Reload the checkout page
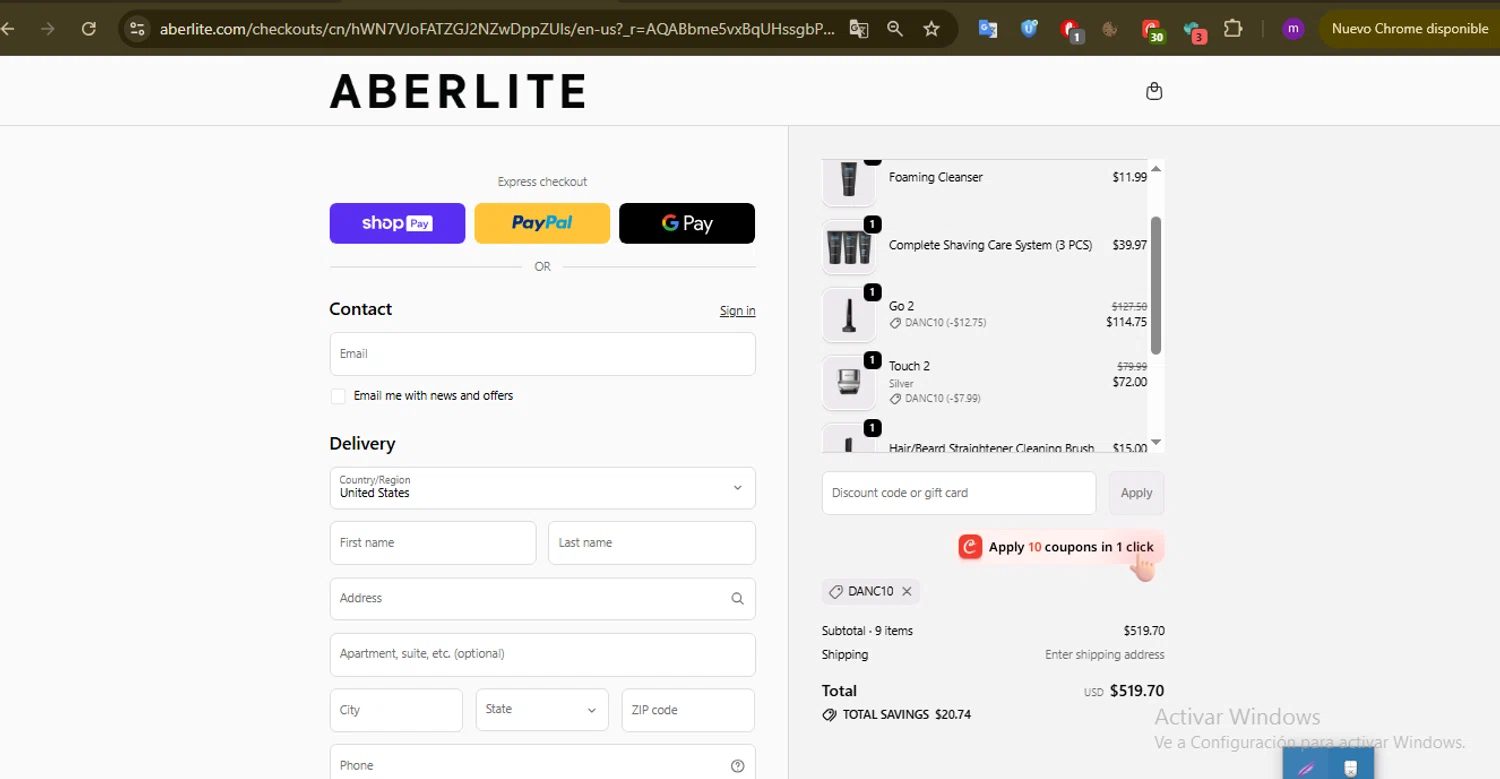The image size is (1500, 779). pyautogui.click(x=89, y=29)
